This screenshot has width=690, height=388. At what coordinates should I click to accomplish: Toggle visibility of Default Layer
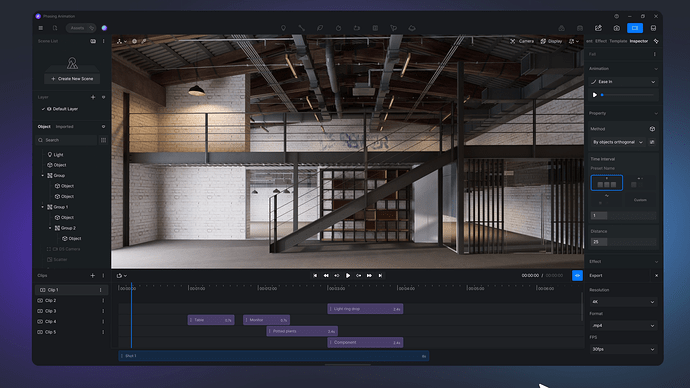tap(49, 109)
